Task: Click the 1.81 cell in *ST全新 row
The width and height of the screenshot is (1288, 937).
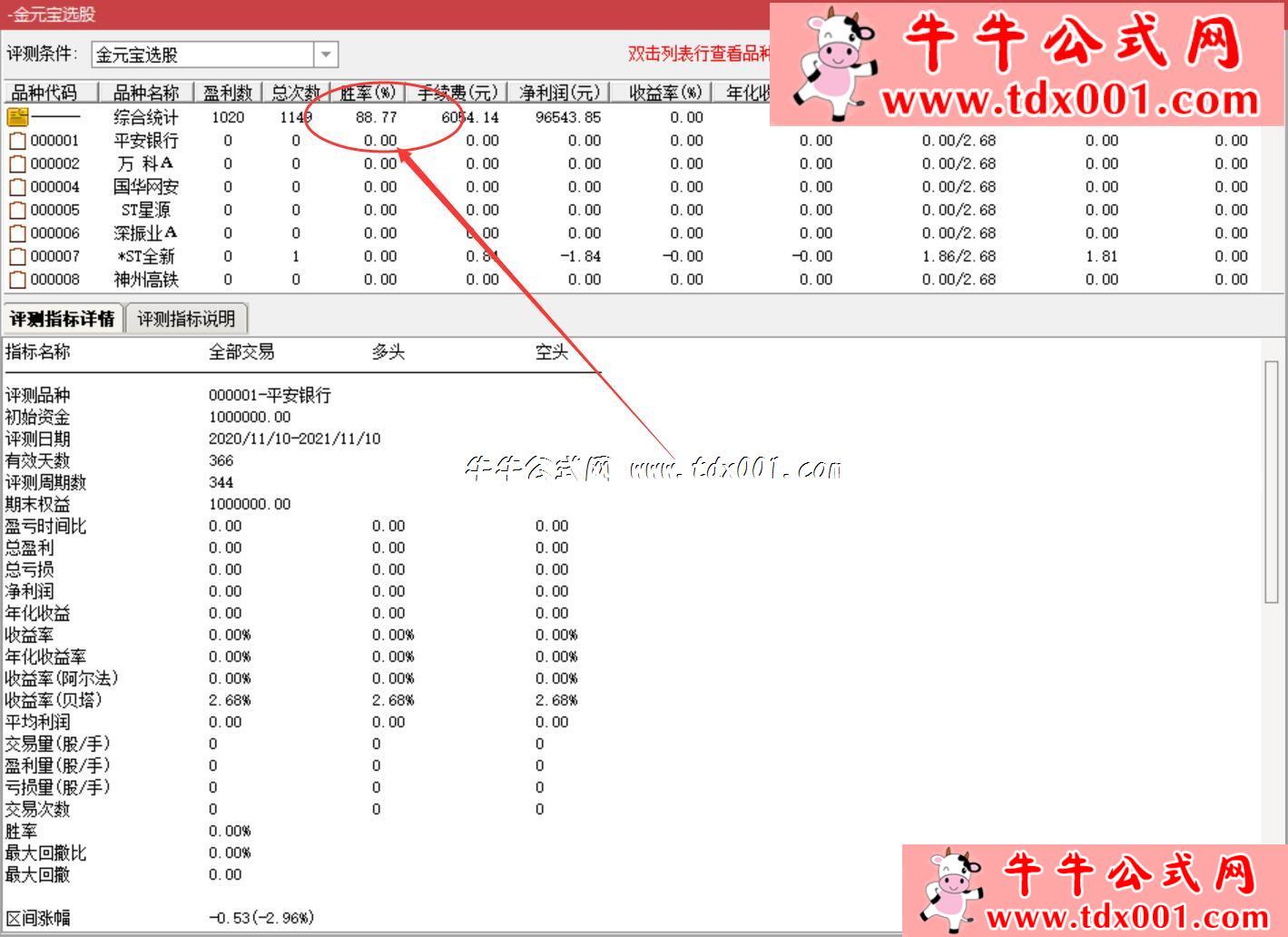Action: coord(1101,256)
